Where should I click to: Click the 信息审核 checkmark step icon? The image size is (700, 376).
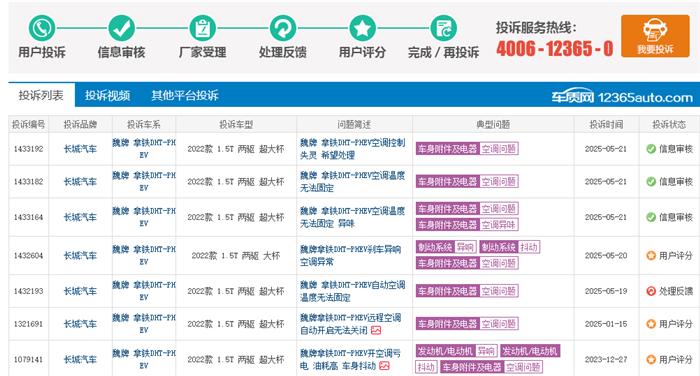tap(121, 28)
